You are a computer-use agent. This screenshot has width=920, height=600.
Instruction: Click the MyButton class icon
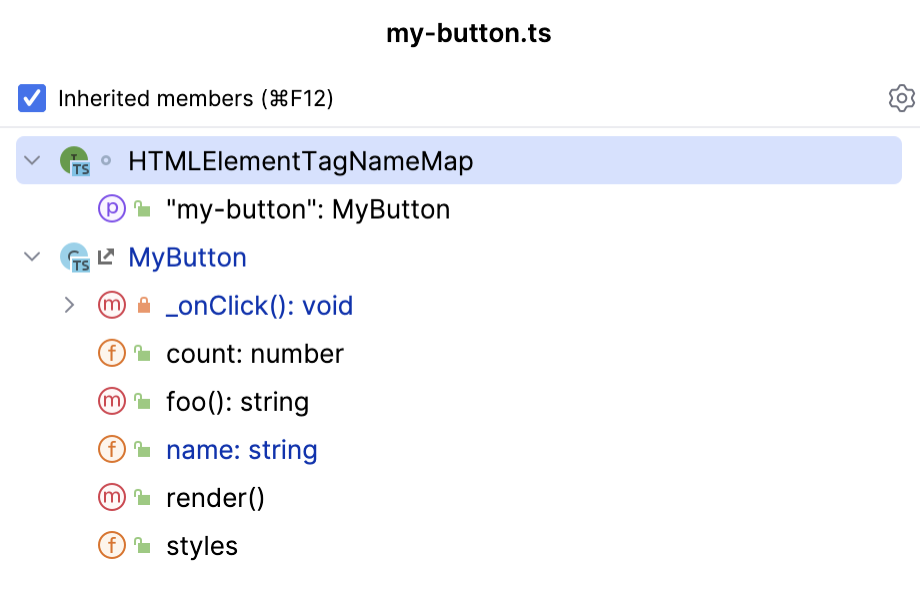77,257
